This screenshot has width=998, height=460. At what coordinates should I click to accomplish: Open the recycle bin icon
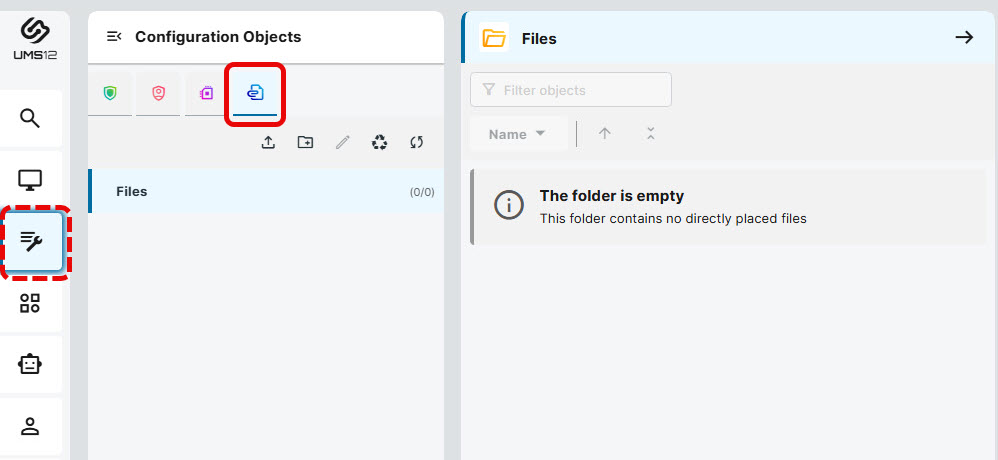click(x=379, y=143)
